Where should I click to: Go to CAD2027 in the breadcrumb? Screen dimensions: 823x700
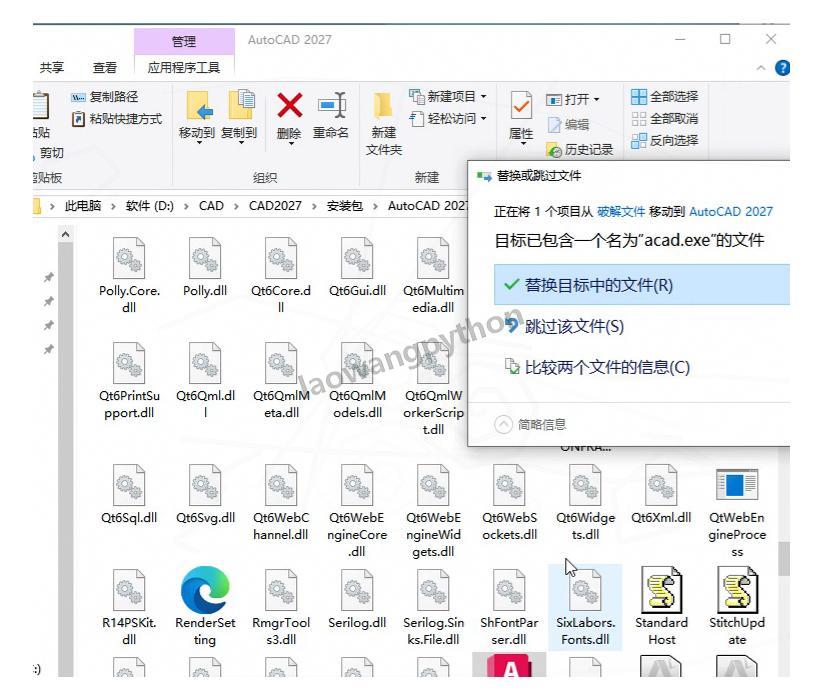(x=275, y=206)
